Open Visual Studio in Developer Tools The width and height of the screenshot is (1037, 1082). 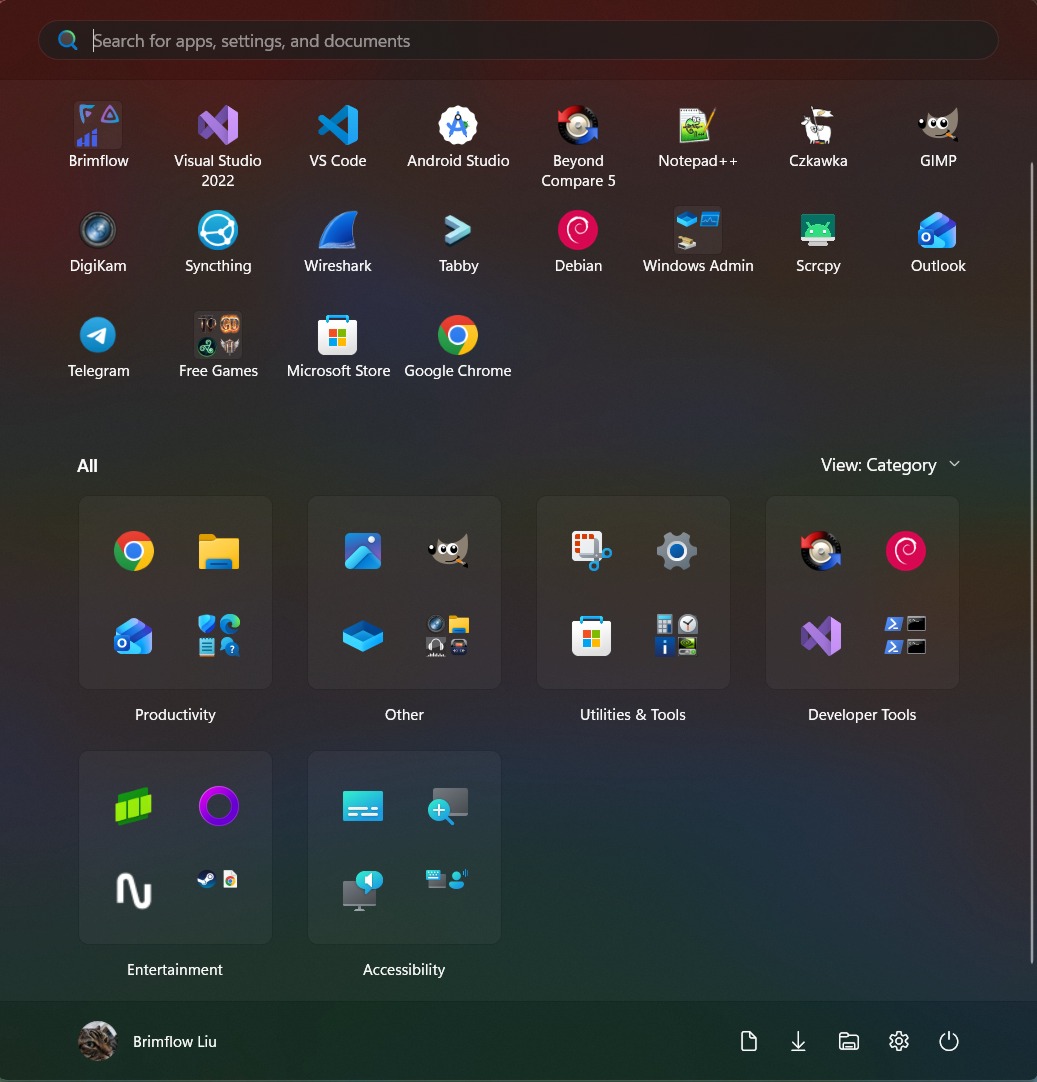[x=820, y=636]
